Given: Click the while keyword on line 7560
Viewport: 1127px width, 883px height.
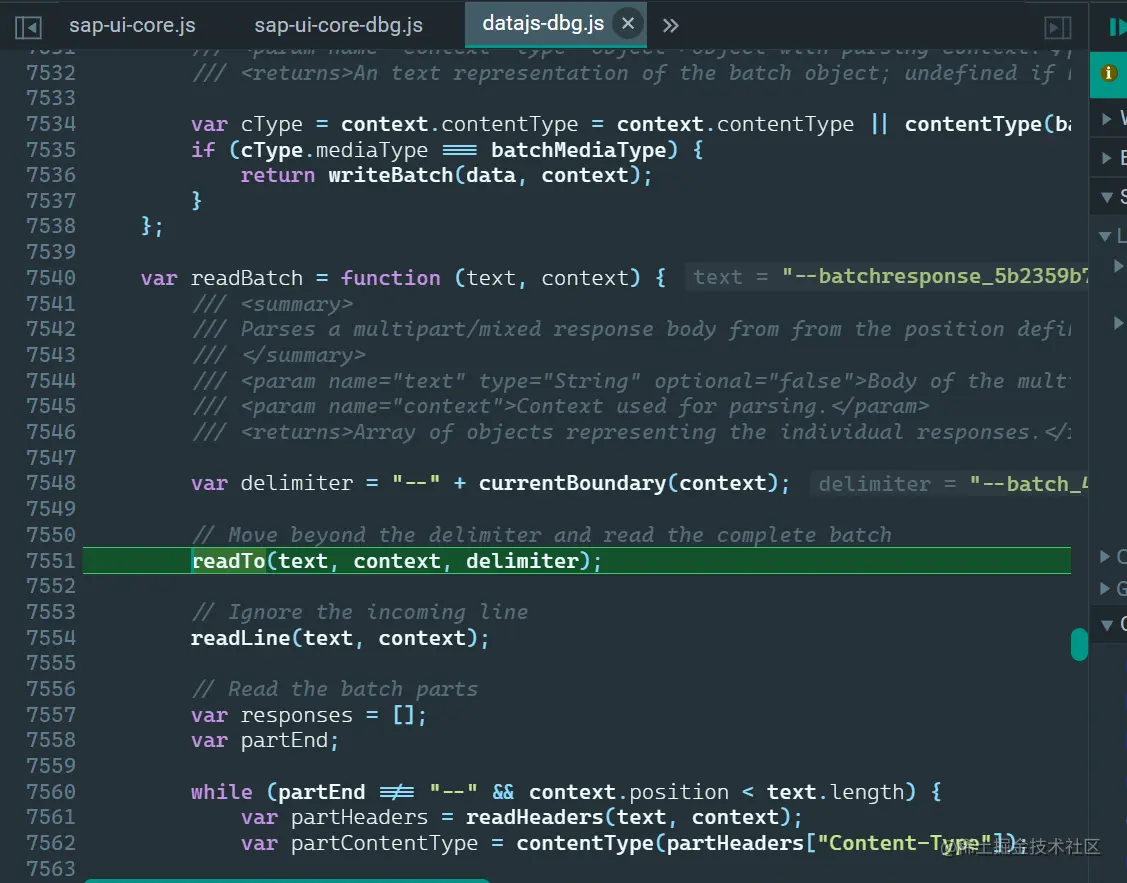Looking at the screenshot, I should click(221, 792).
